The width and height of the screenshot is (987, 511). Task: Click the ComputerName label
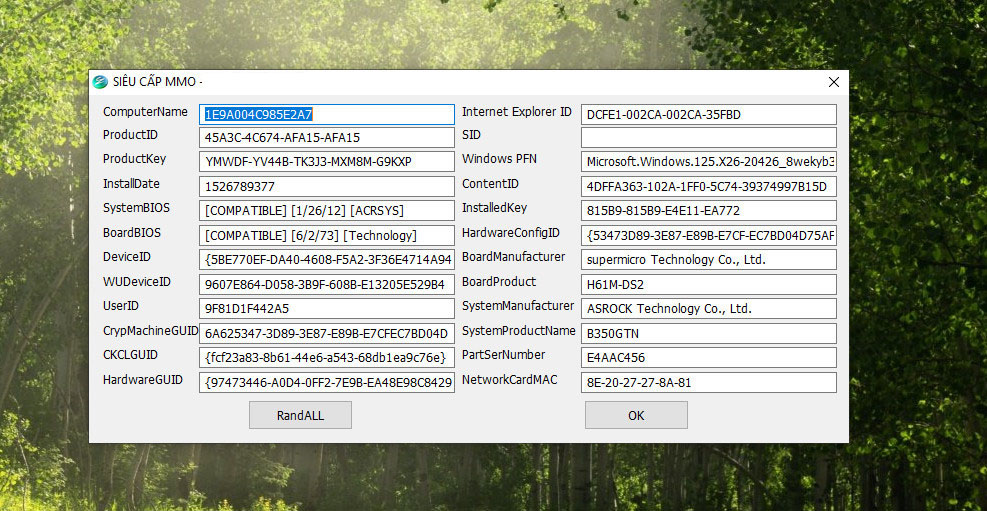(x=145, y=111)
